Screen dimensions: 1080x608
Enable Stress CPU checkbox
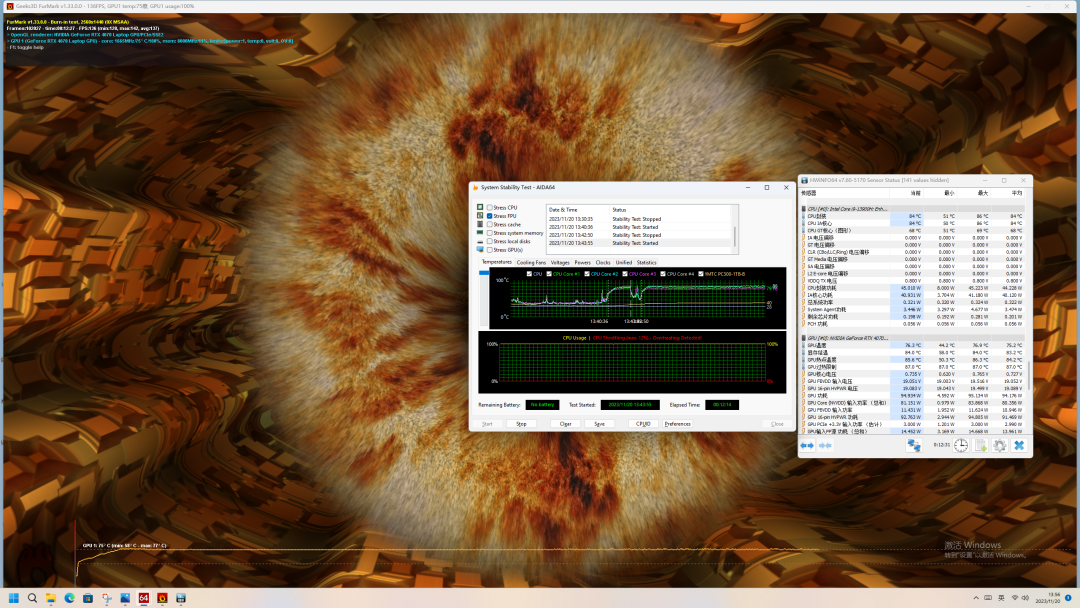point(490,207)
